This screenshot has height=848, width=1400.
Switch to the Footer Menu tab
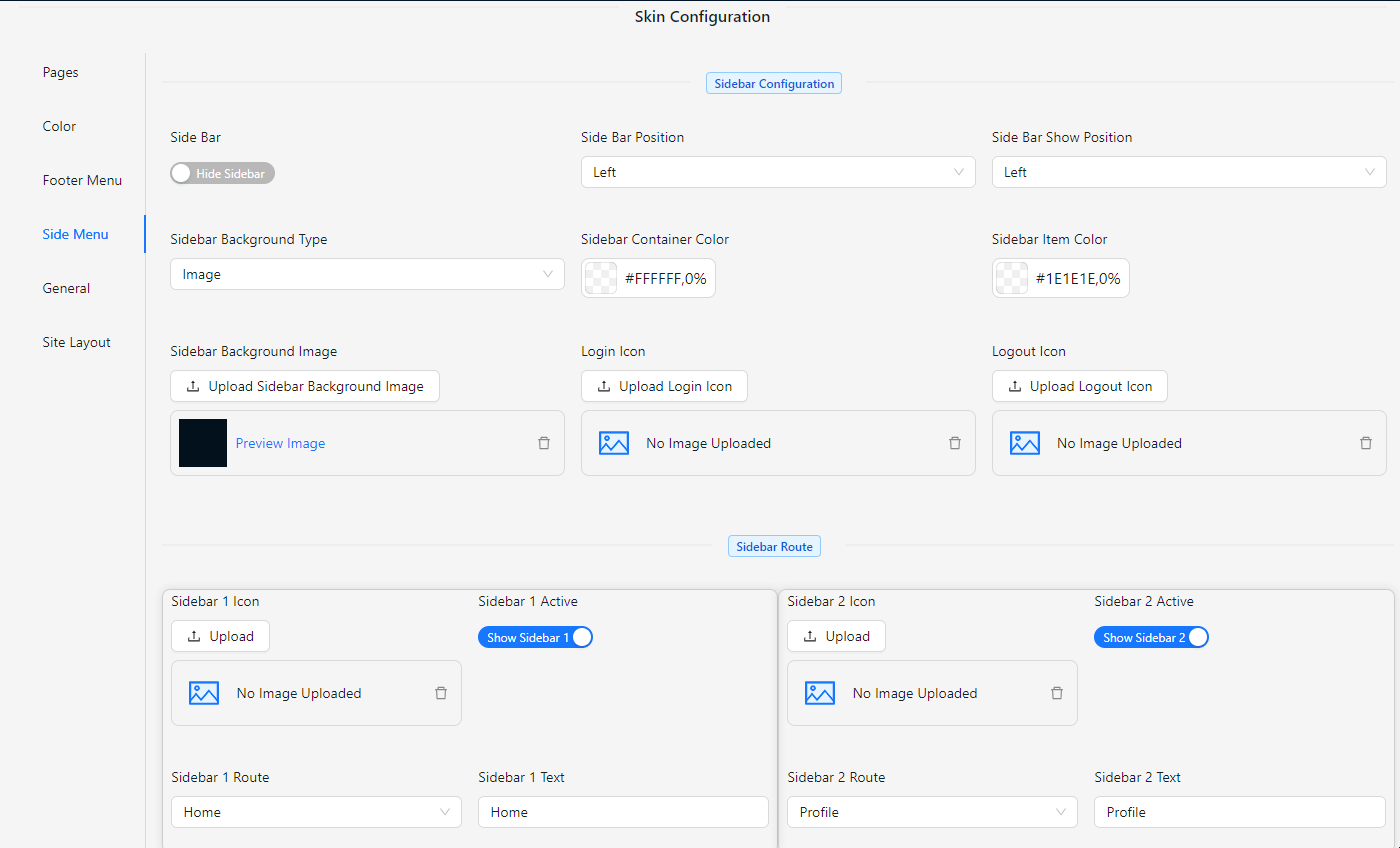click(82, 181)
